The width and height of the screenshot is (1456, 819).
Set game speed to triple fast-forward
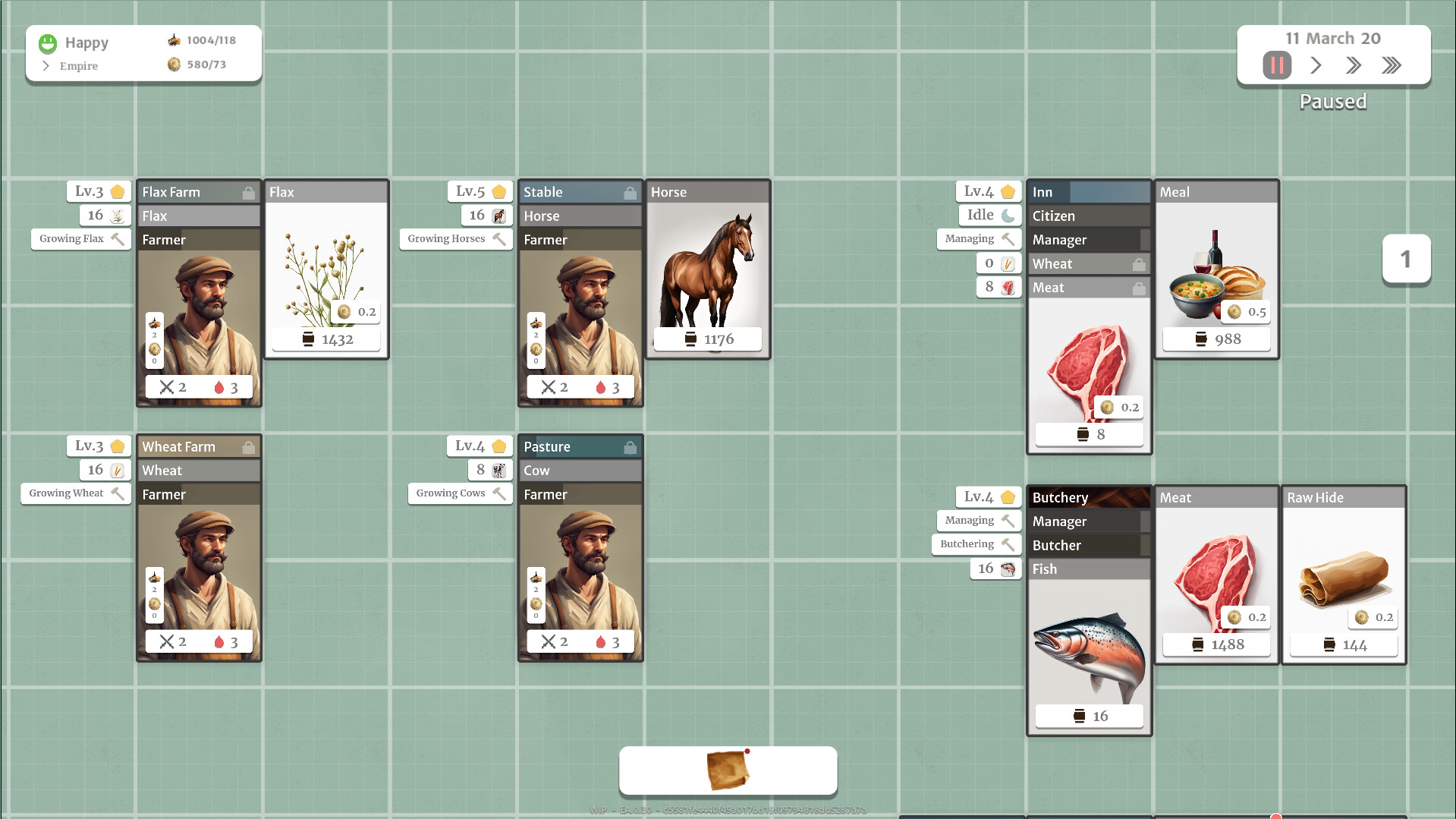[x=1392, y=65]
